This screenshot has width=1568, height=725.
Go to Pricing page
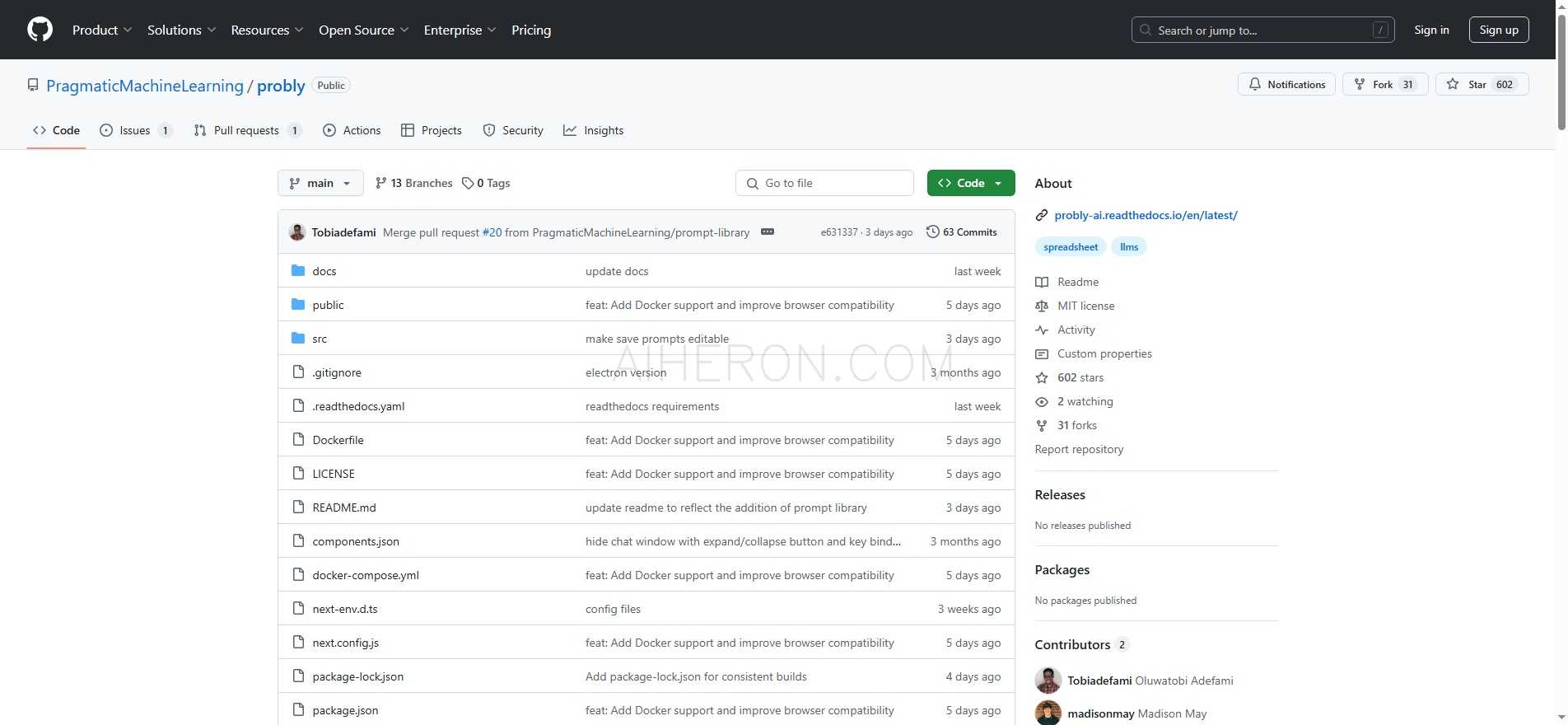pyautogui.click(x=531, y=30)
